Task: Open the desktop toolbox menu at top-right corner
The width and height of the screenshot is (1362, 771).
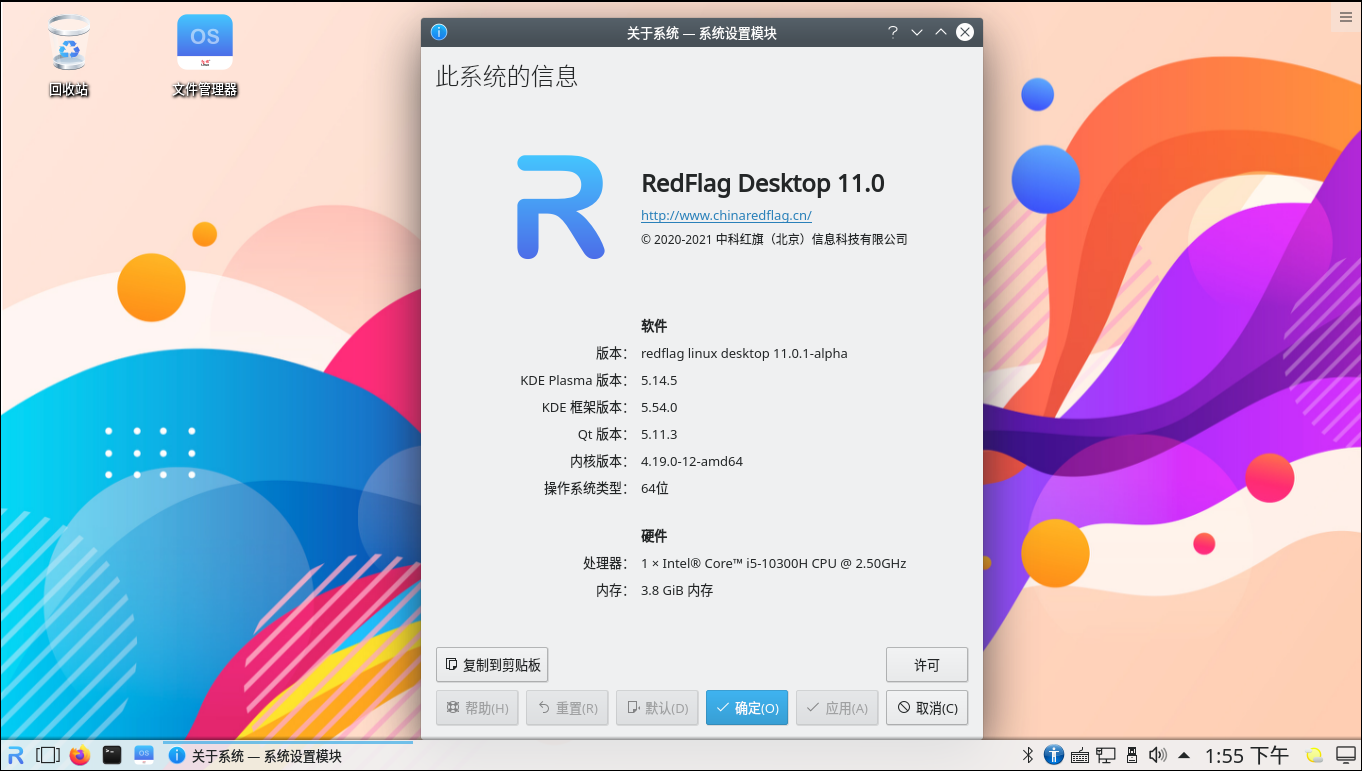Action: (x=1346, y=16)
